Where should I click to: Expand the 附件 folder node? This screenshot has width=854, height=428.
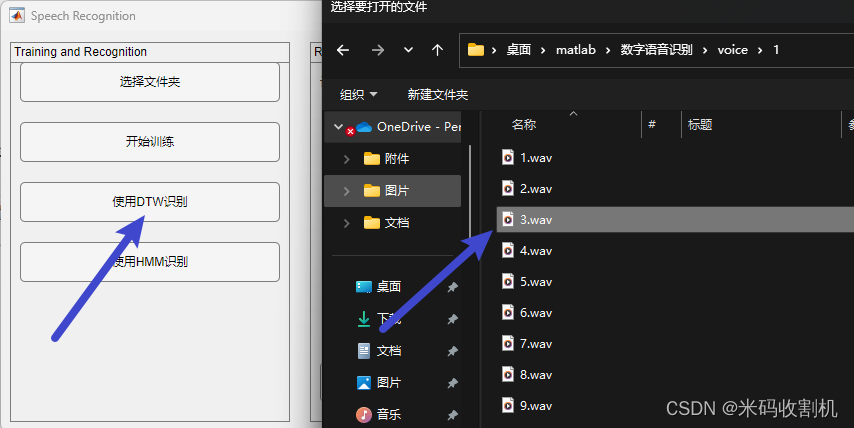346,159
